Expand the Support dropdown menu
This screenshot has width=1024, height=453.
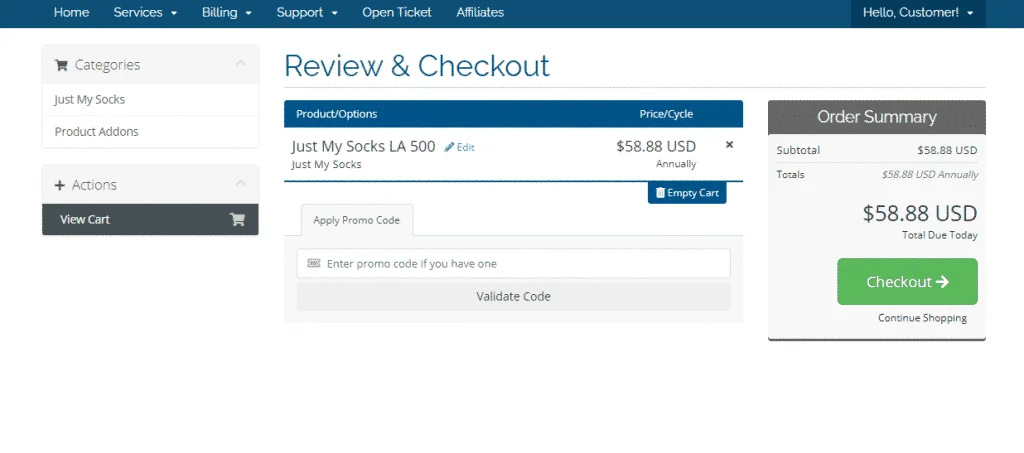(307, 13)
